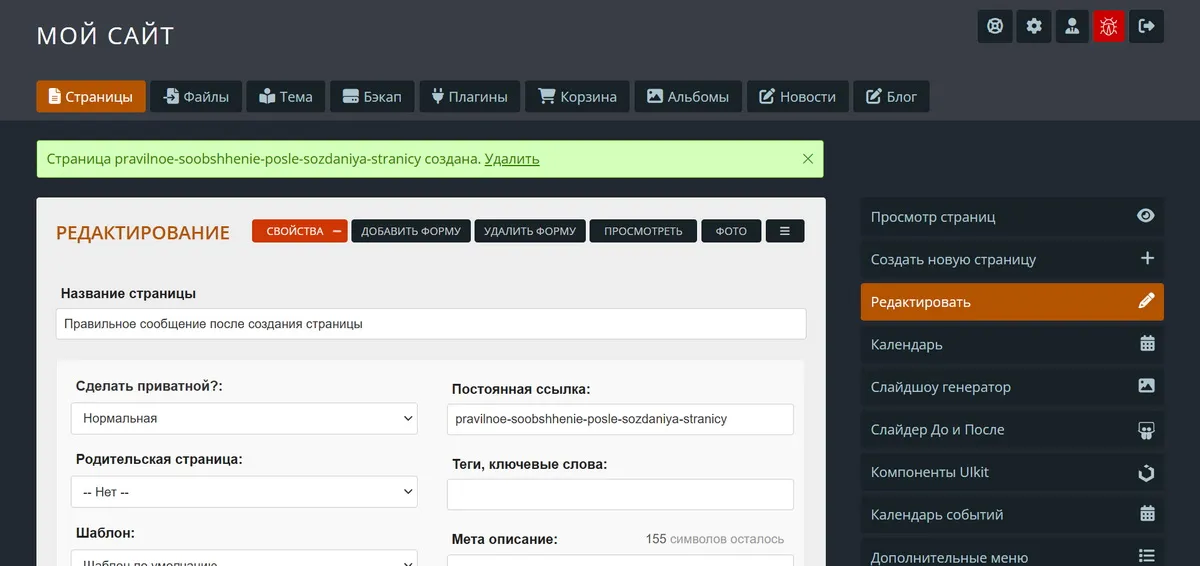The width and height of the screenshot is (1200, 566).
Task: Click the pencil icon next to Редактировать
Action: pyautogui.click(x=1147, y=301)
